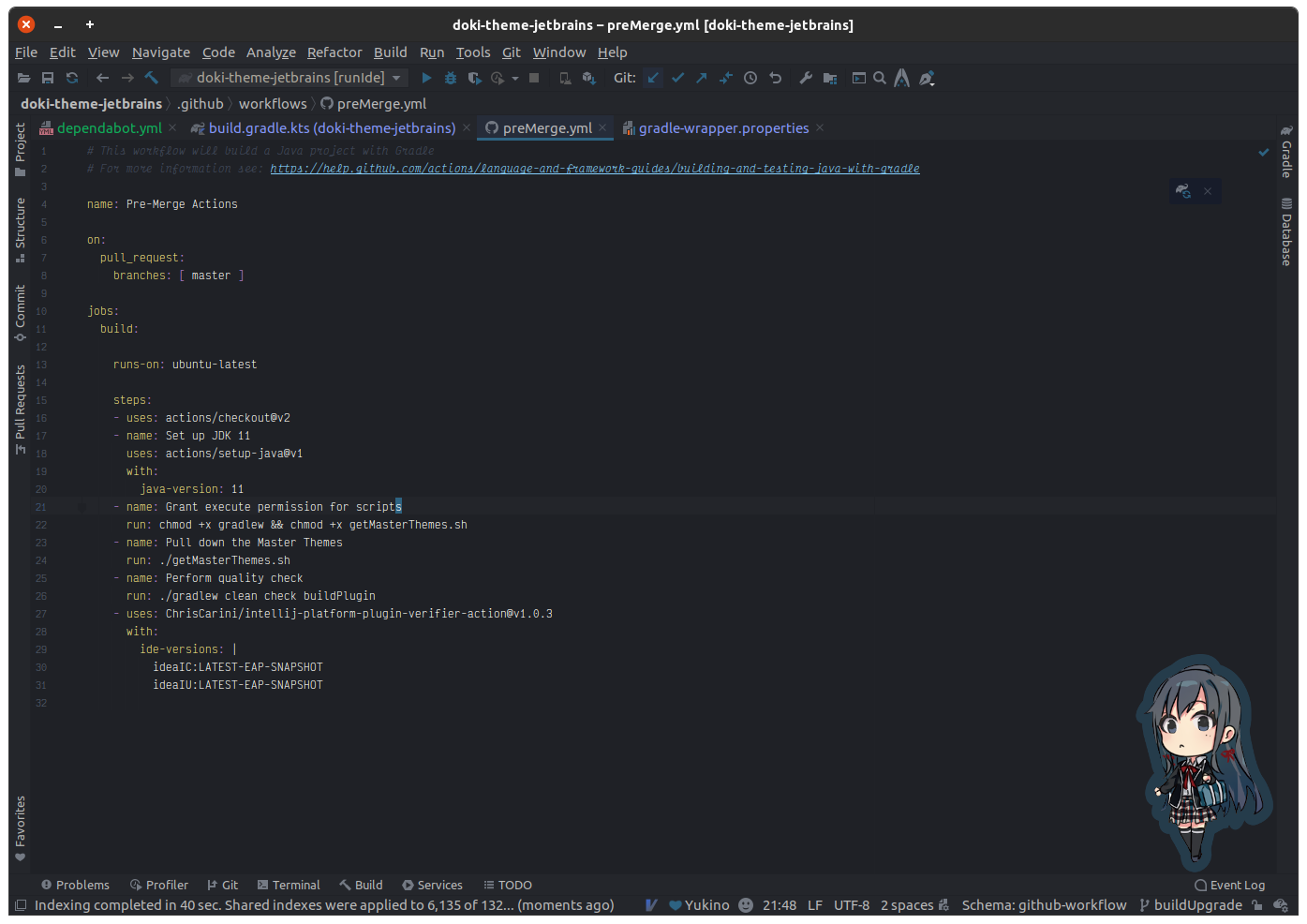The width and height of the screenshot is (1307, 924).
Task: Save all files with the disk icon
Action: [48, 78]
